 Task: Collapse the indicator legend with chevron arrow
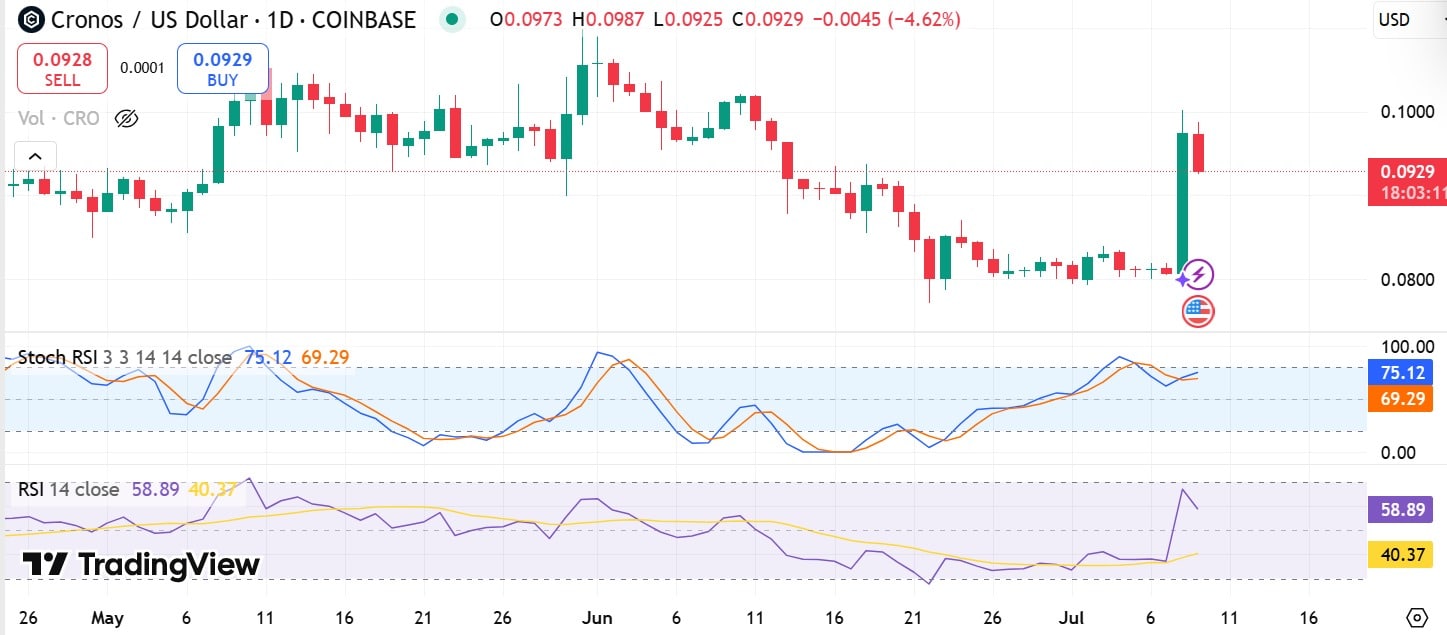tap(35, 156)
